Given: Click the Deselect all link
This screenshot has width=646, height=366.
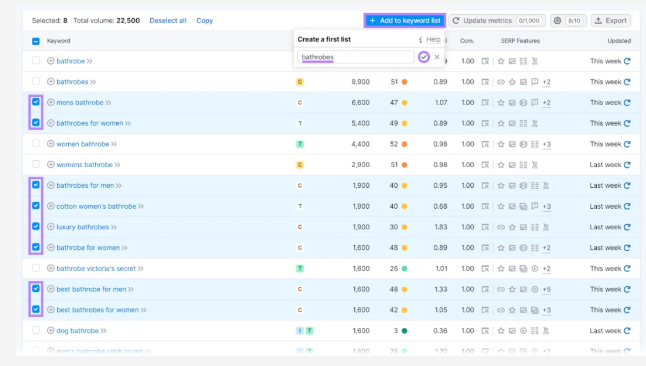Looking at the screenshot, I should tap(168, 21).
